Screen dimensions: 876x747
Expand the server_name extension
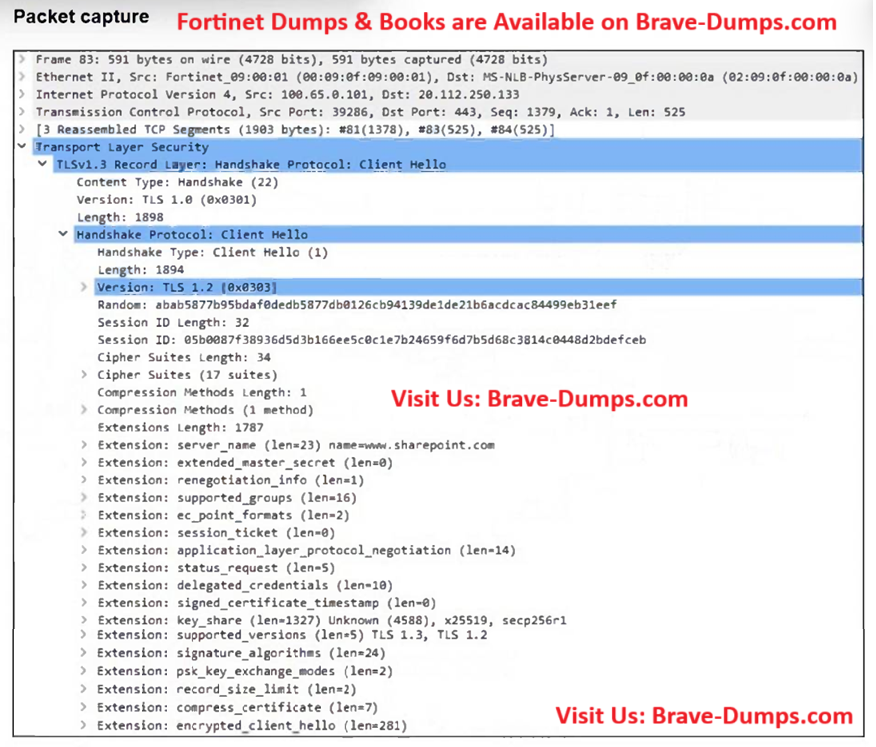tap(85, 445)
